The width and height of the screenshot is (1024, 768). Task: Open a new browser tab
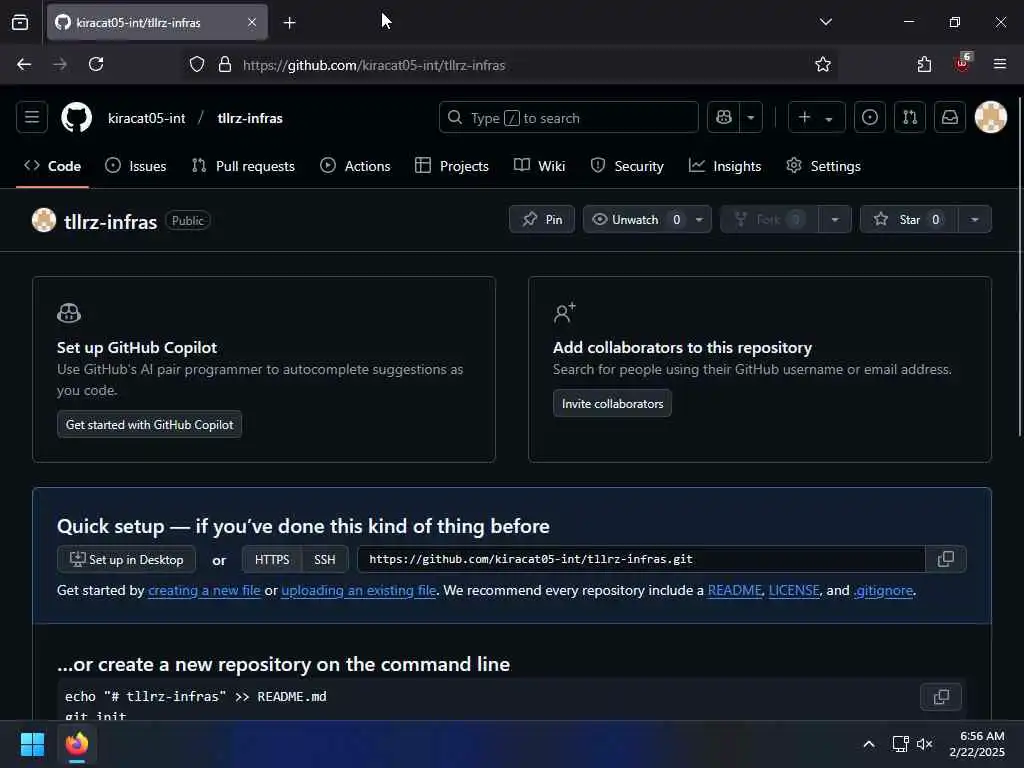[289, 23]
